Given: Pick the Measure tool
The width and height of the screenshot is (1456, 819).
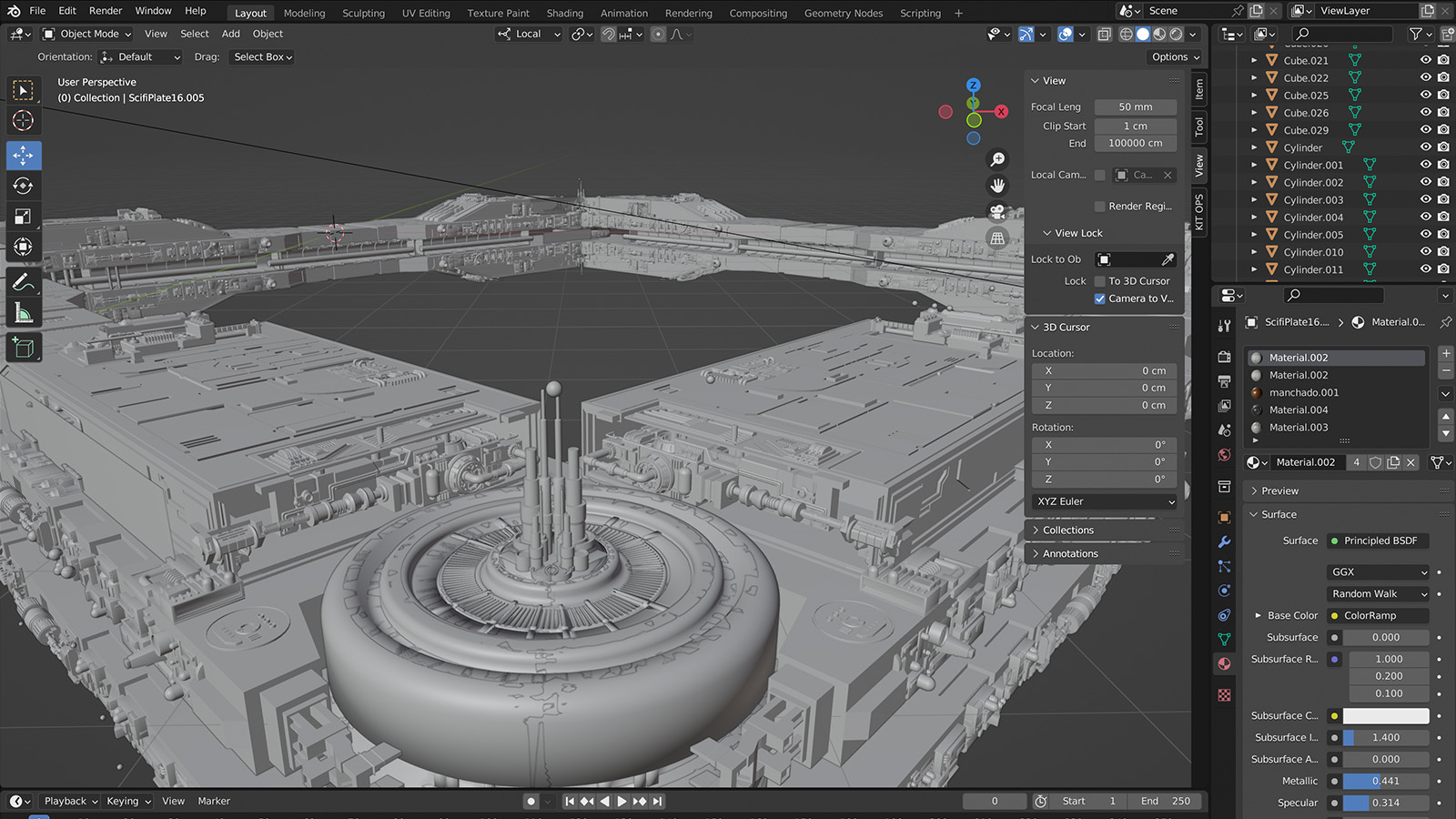Looking at the screenshot, I should 24,314.
